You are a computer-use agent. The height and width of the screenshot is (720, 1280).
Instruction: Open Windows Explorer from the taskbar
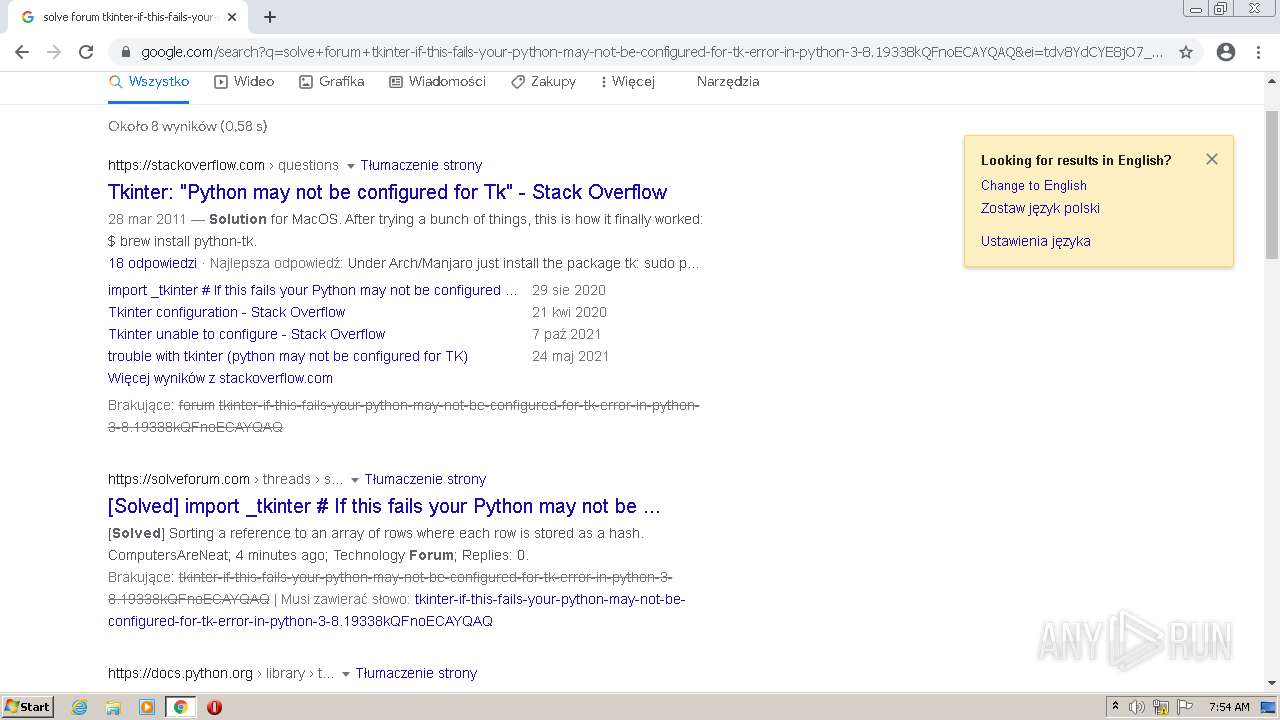113,707
